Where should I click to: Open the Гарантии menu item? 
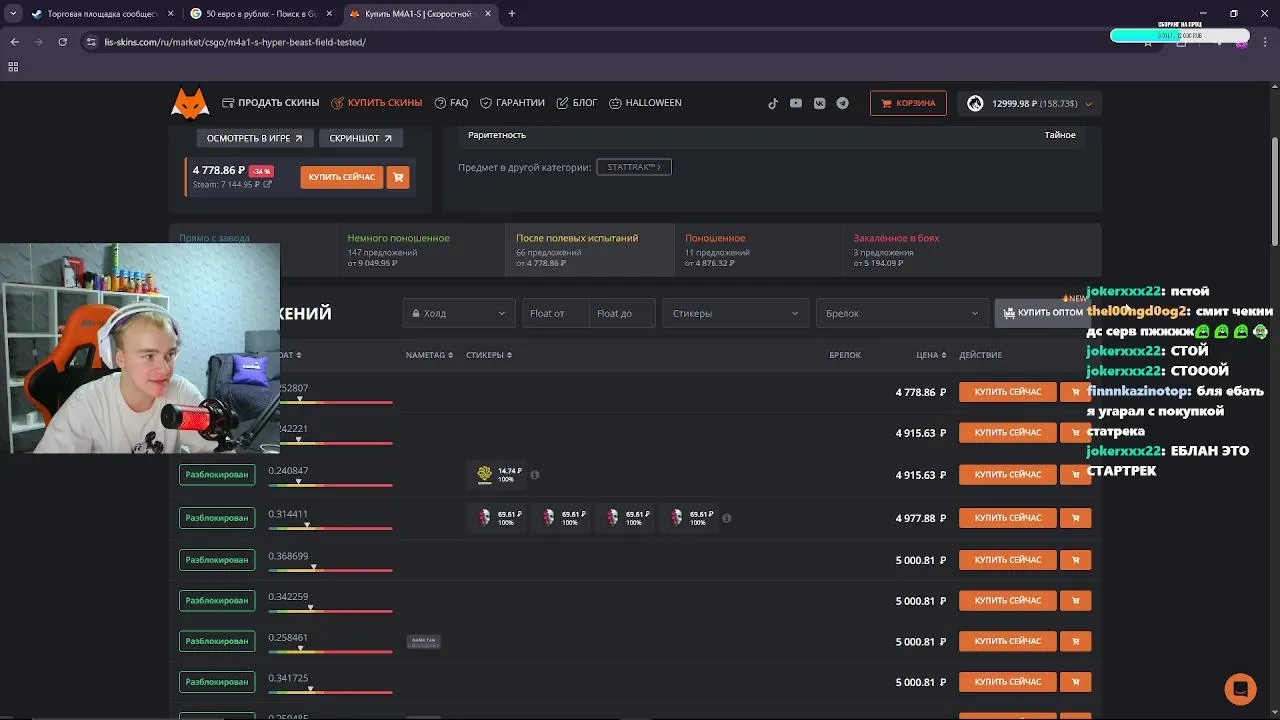pyautogui.click(x=512, y=103)
